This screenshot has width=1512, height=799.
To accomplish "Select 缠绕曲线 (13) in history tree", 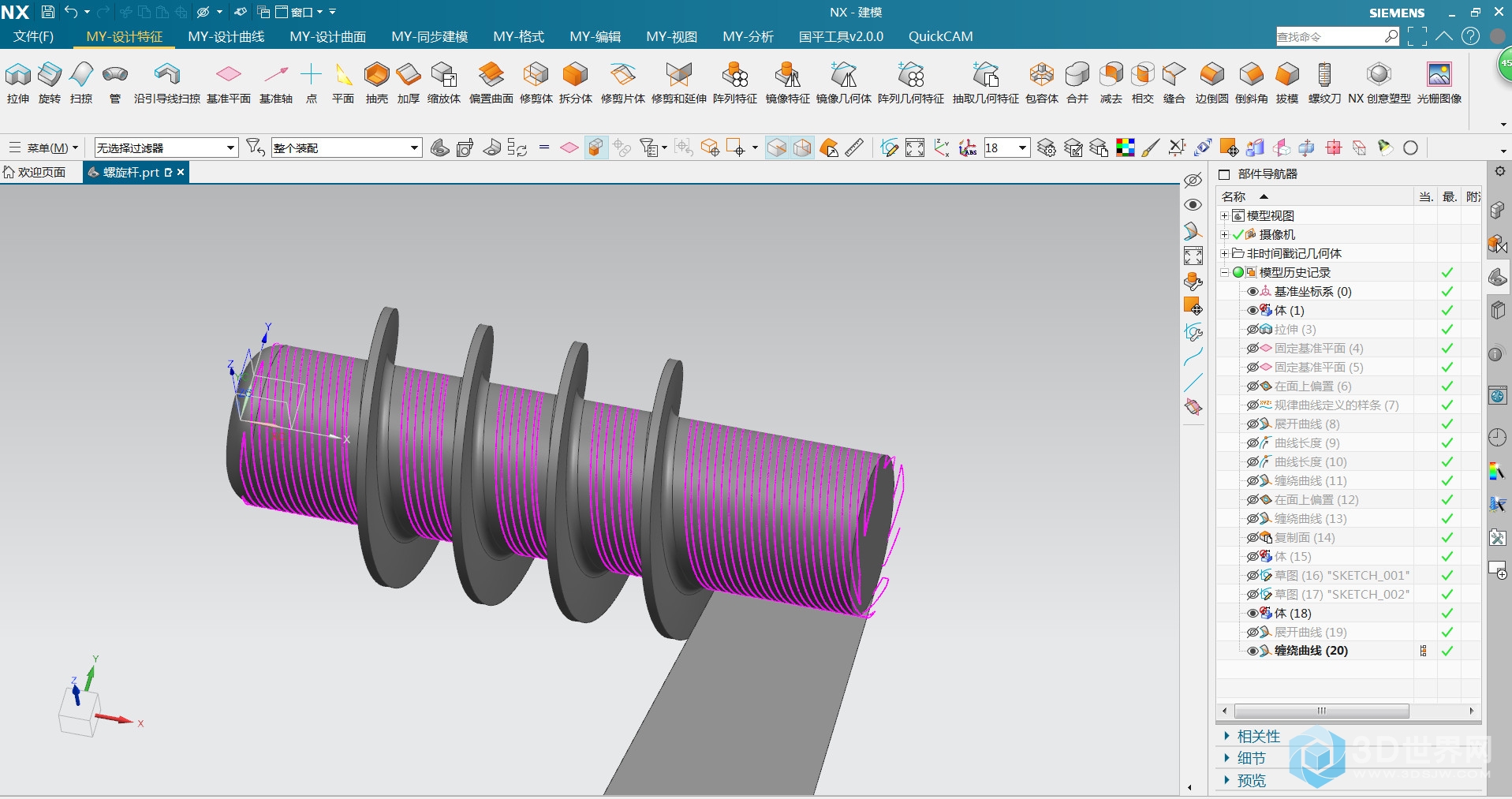I will point(1310,519).
